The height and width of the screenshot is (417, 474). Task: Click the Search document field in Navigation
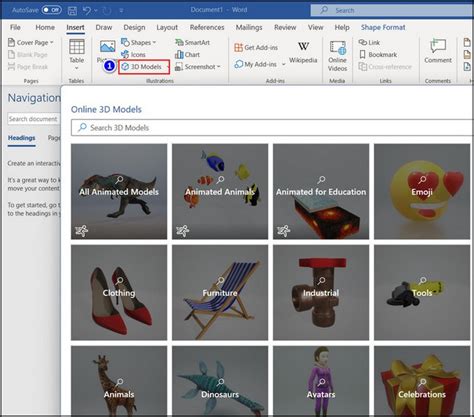click(33, 119)
